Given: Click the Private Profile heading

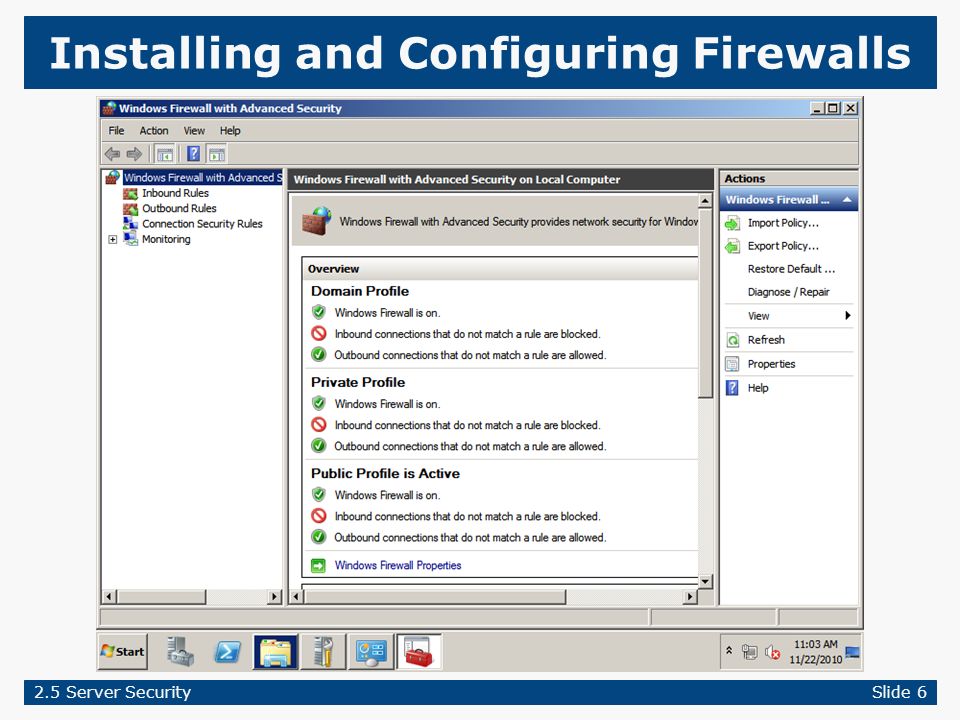Looking at the screenshot, I should coord(358,382).
